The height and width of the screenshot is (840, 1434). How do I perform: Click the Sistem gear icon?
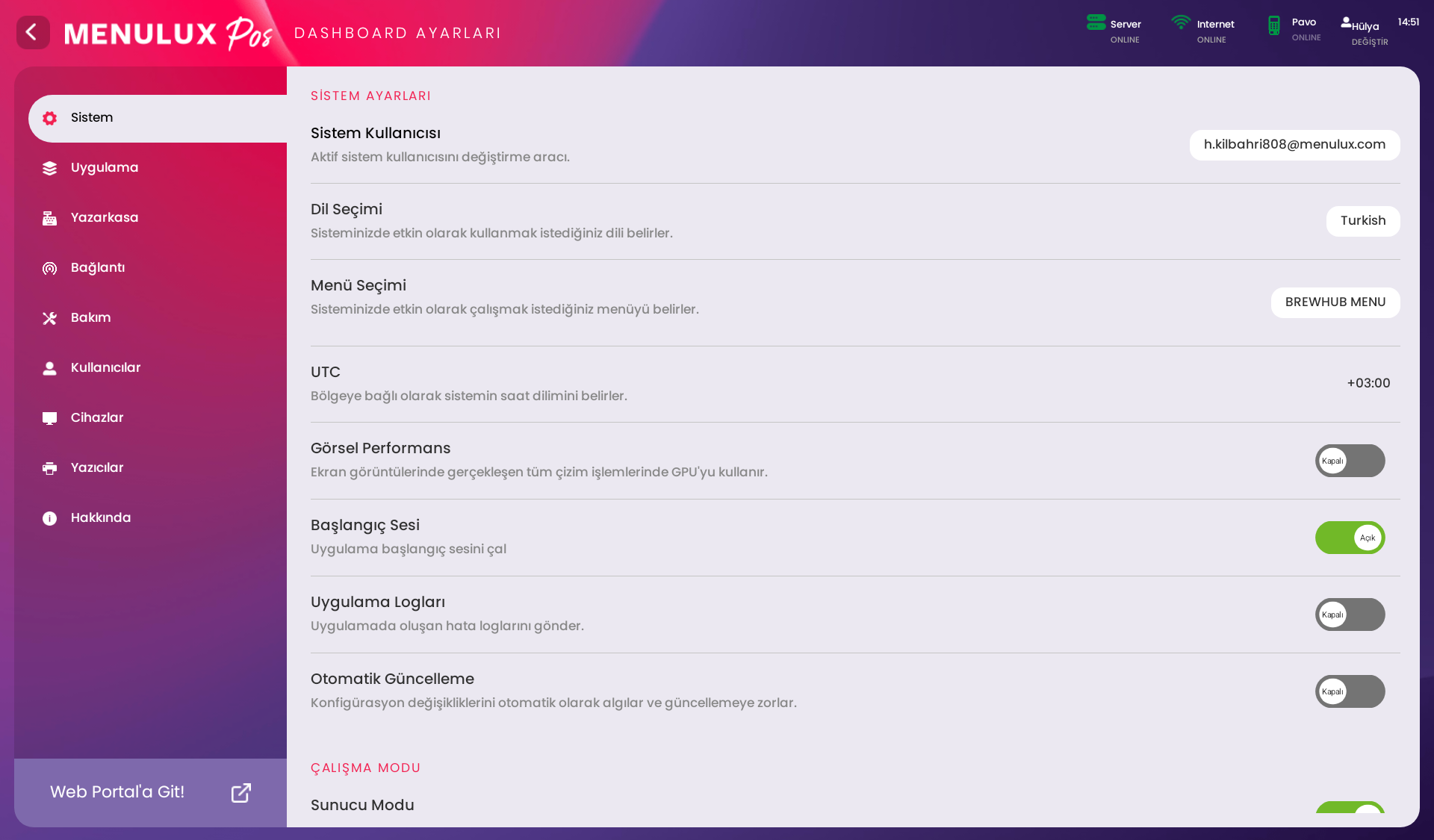point(49,118)
